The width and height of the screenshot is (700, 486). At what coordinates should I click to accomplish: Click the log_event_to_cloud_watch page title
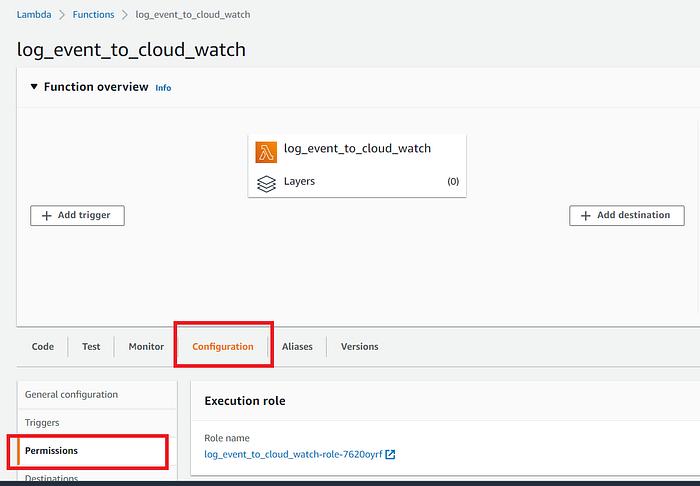click(x=131, y=50)
